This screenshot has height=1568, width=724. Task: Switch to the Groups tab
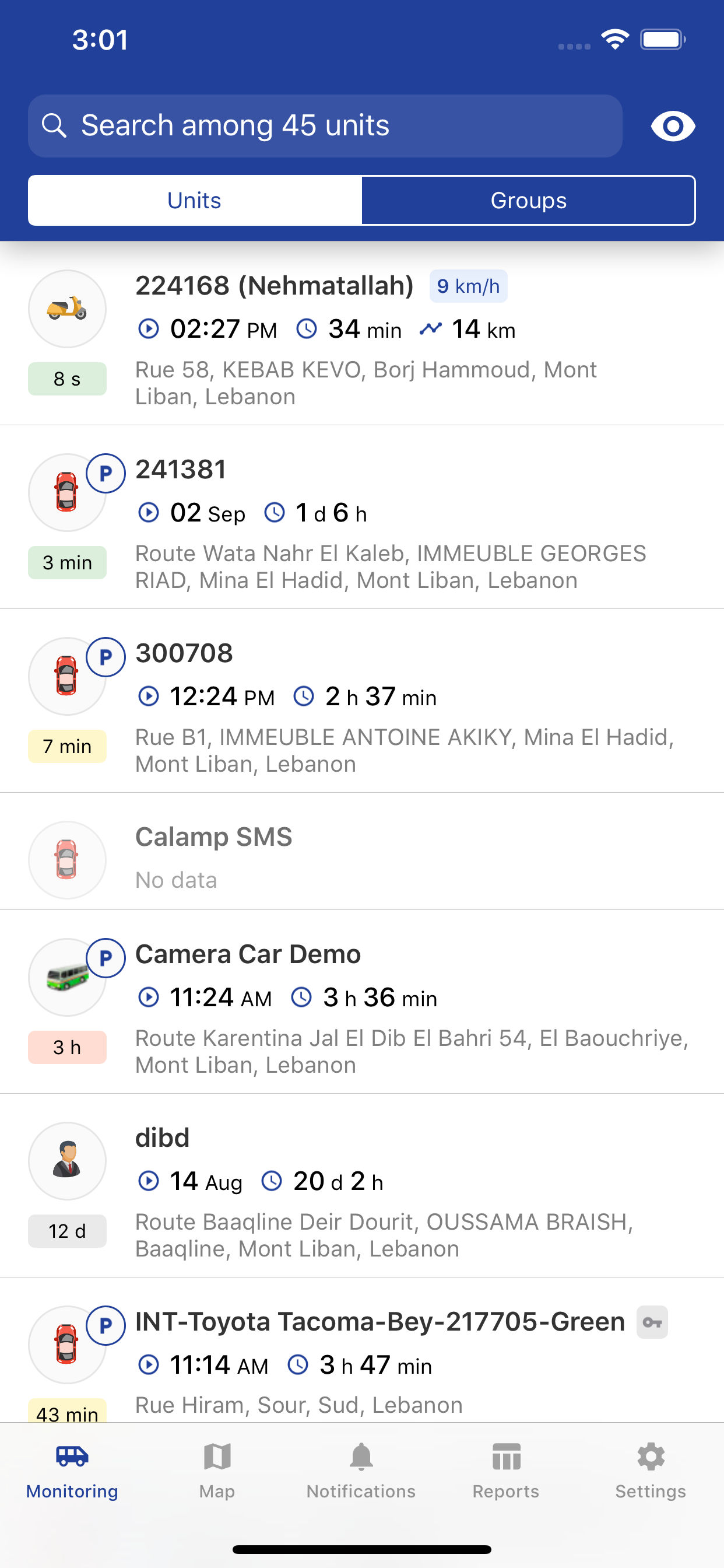point(528,200)
